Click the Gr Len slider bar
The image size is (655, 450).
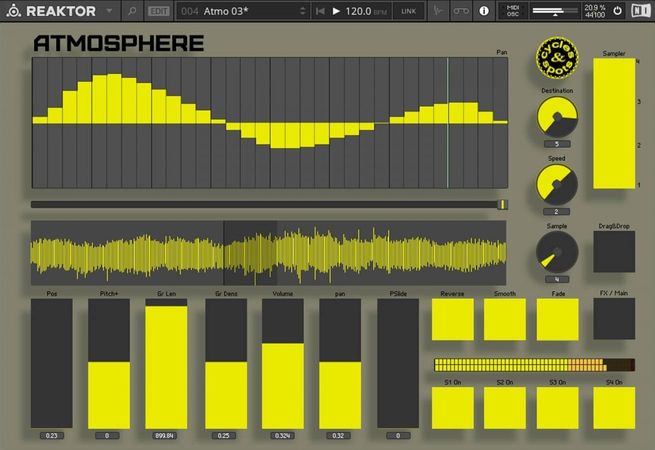pyautogui.click(x=167, y=364)
